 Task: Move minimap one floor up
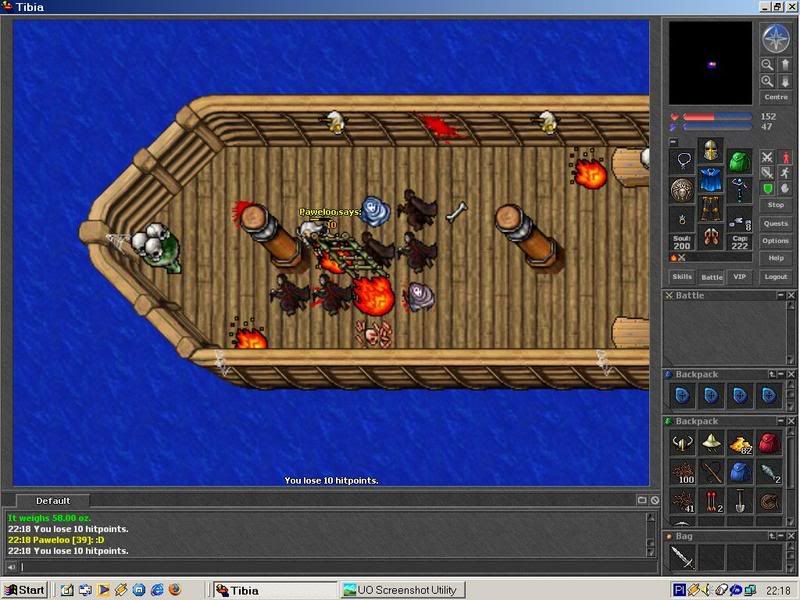[x=785, y=64]
